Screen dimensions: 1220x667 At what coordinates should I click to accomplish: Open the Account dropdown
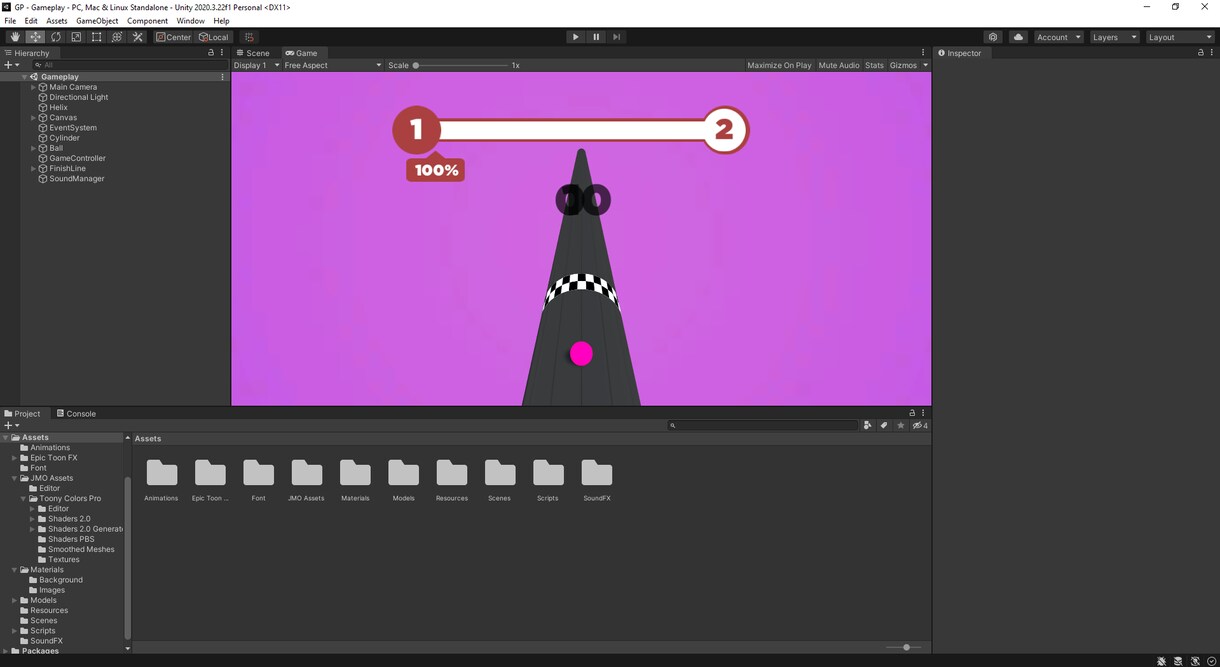tap(1059, 37)
